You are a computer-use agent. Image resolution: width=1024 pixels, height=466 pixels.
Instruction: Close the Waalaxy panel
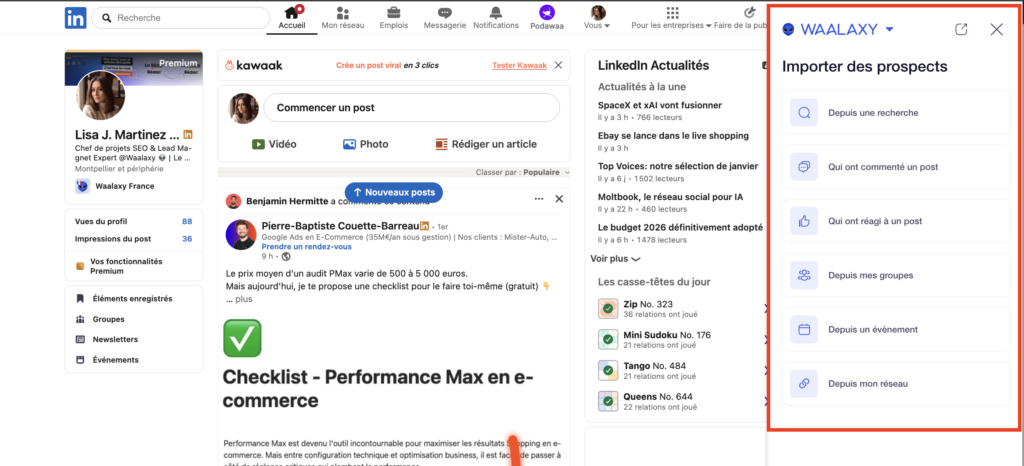[997, 29]
